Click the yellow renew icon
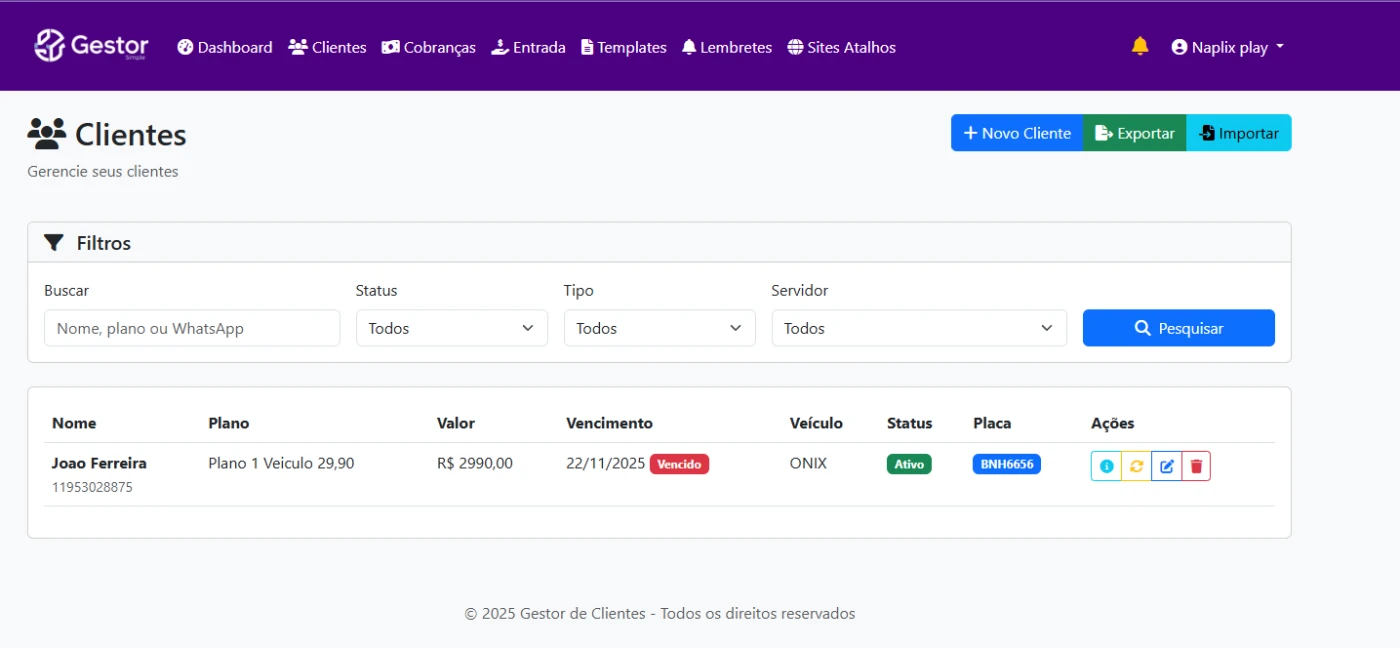 coord(1136,466)
